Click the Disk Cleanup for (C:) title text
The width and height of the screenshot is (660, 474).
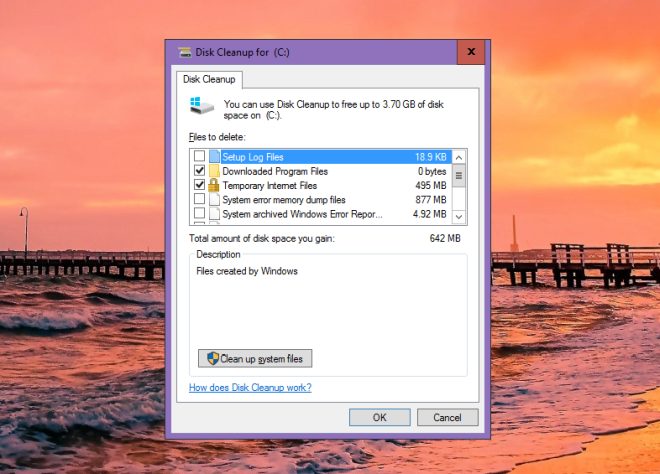pyautogui.click(x=242, y=52)
